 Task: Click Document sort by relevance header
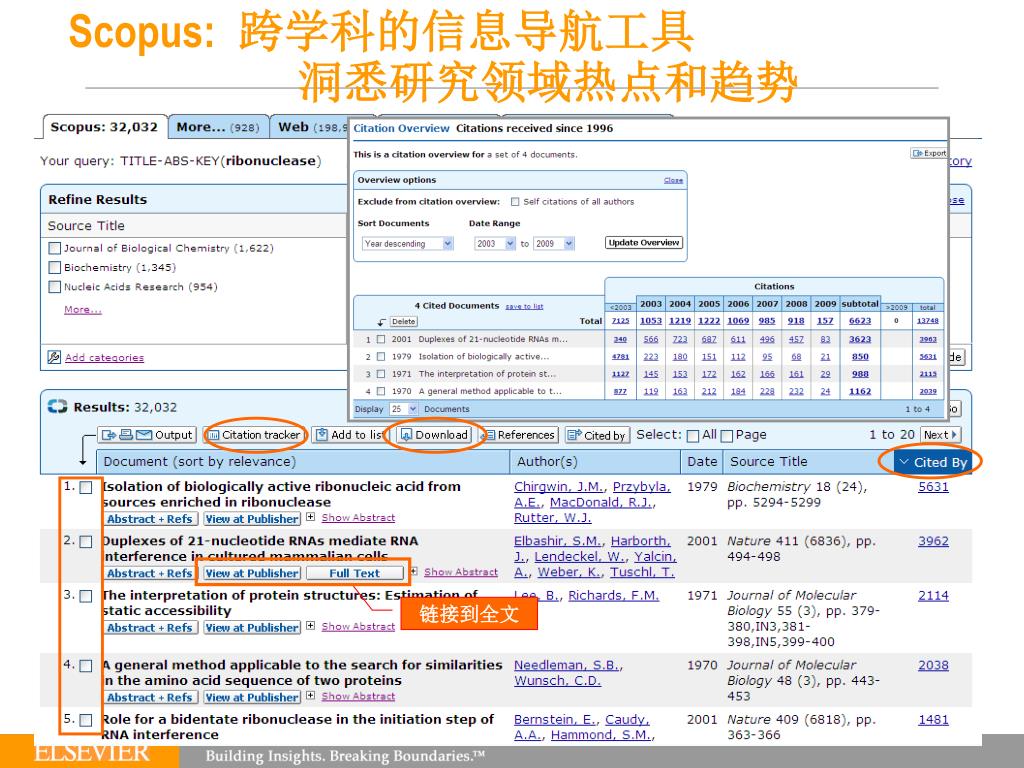coord(303,462)
